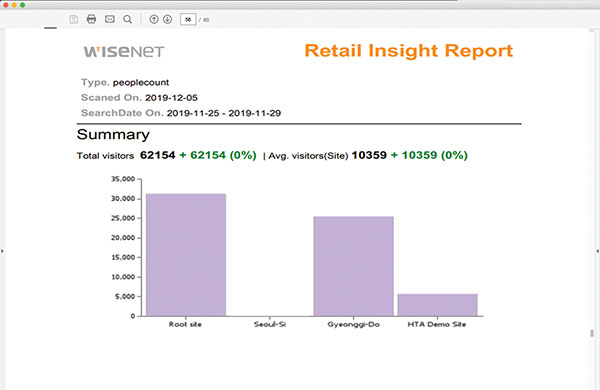This screenshot has height=390, width=600.
Task: Go to previous page arrow
Action: (x=154, y=19)
